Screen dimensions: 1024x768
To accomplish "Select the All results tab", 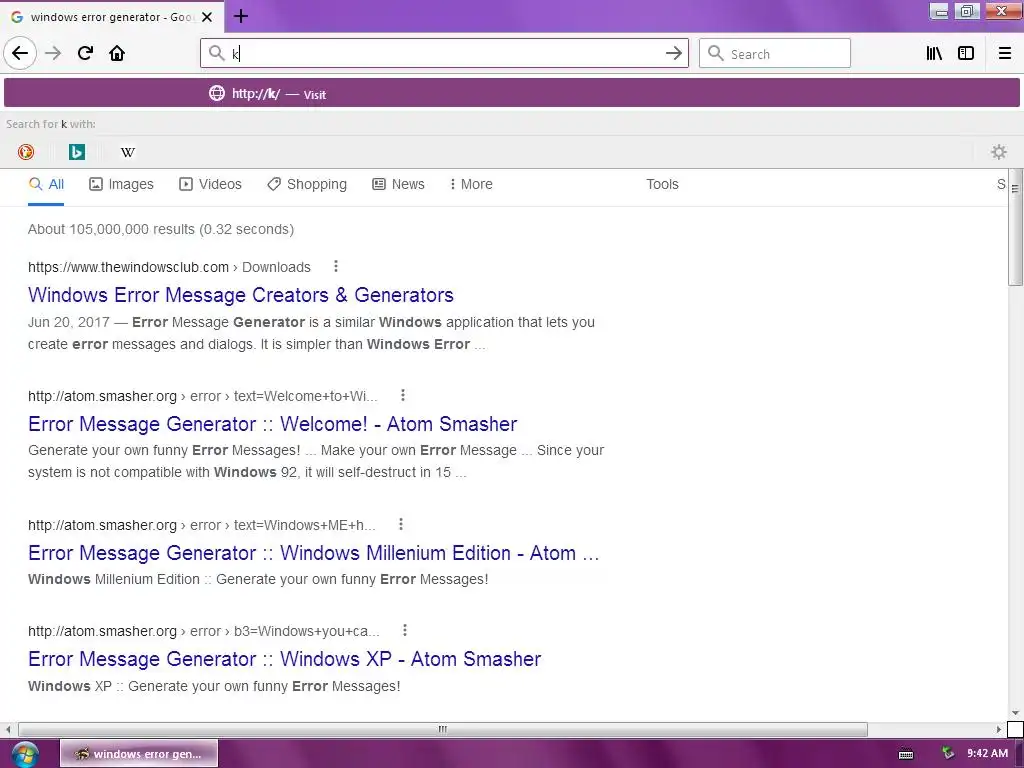I will [46, 184].
